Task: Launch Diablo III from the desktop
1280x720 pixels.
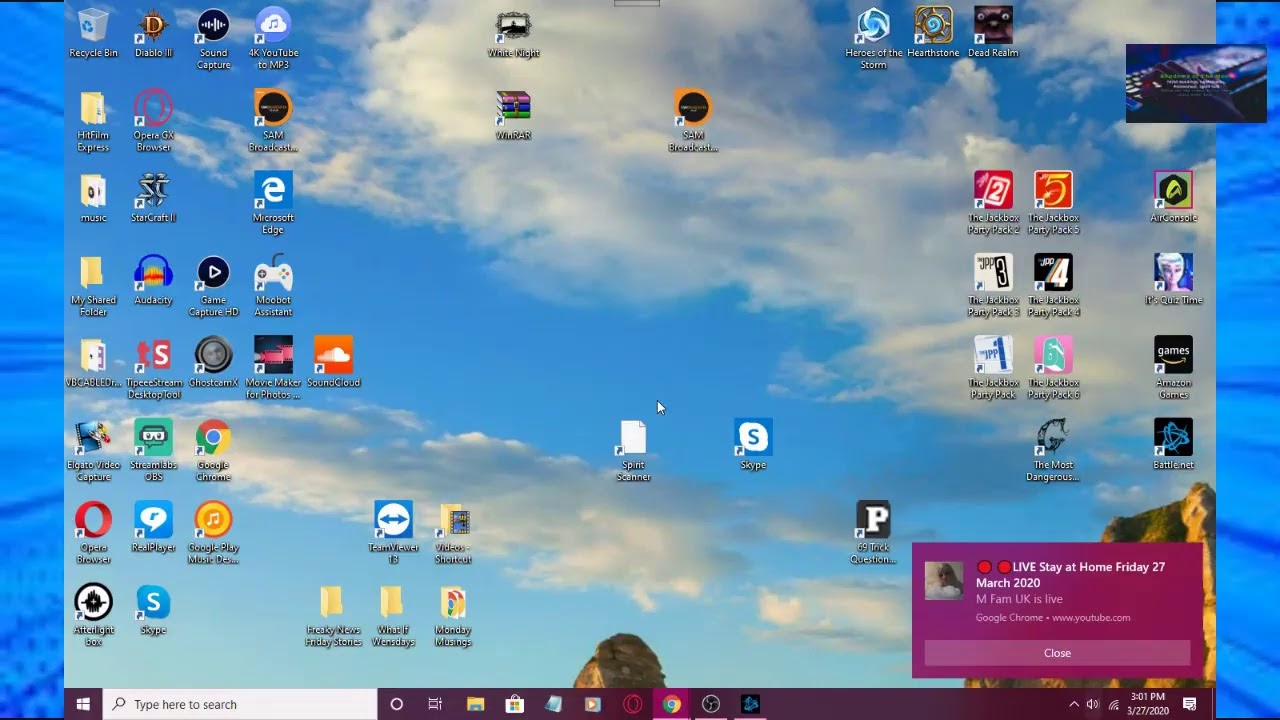Action: point(153,34)
